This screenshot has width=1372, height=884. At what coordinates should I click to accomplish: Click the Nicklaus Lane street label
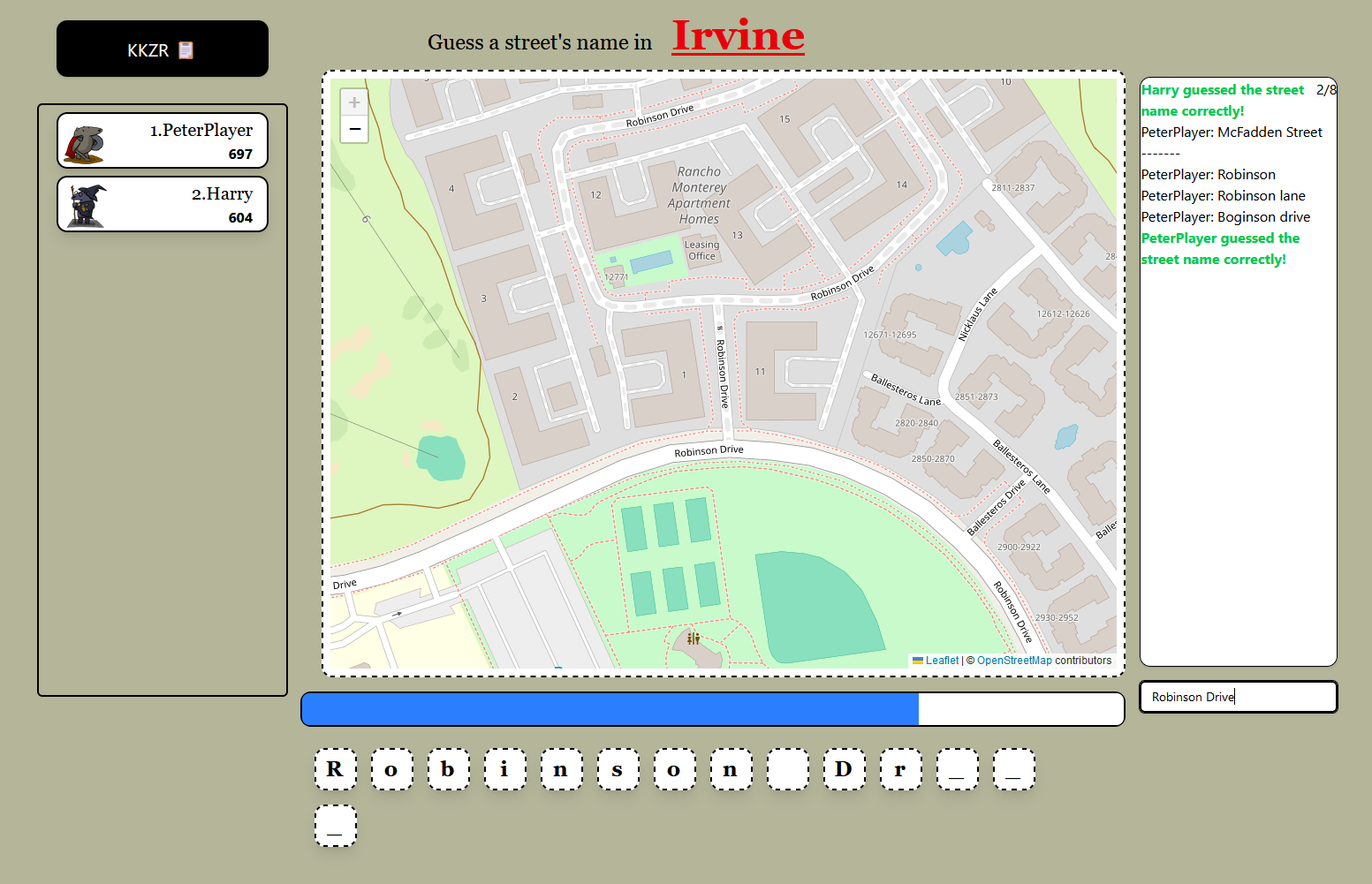977,314
